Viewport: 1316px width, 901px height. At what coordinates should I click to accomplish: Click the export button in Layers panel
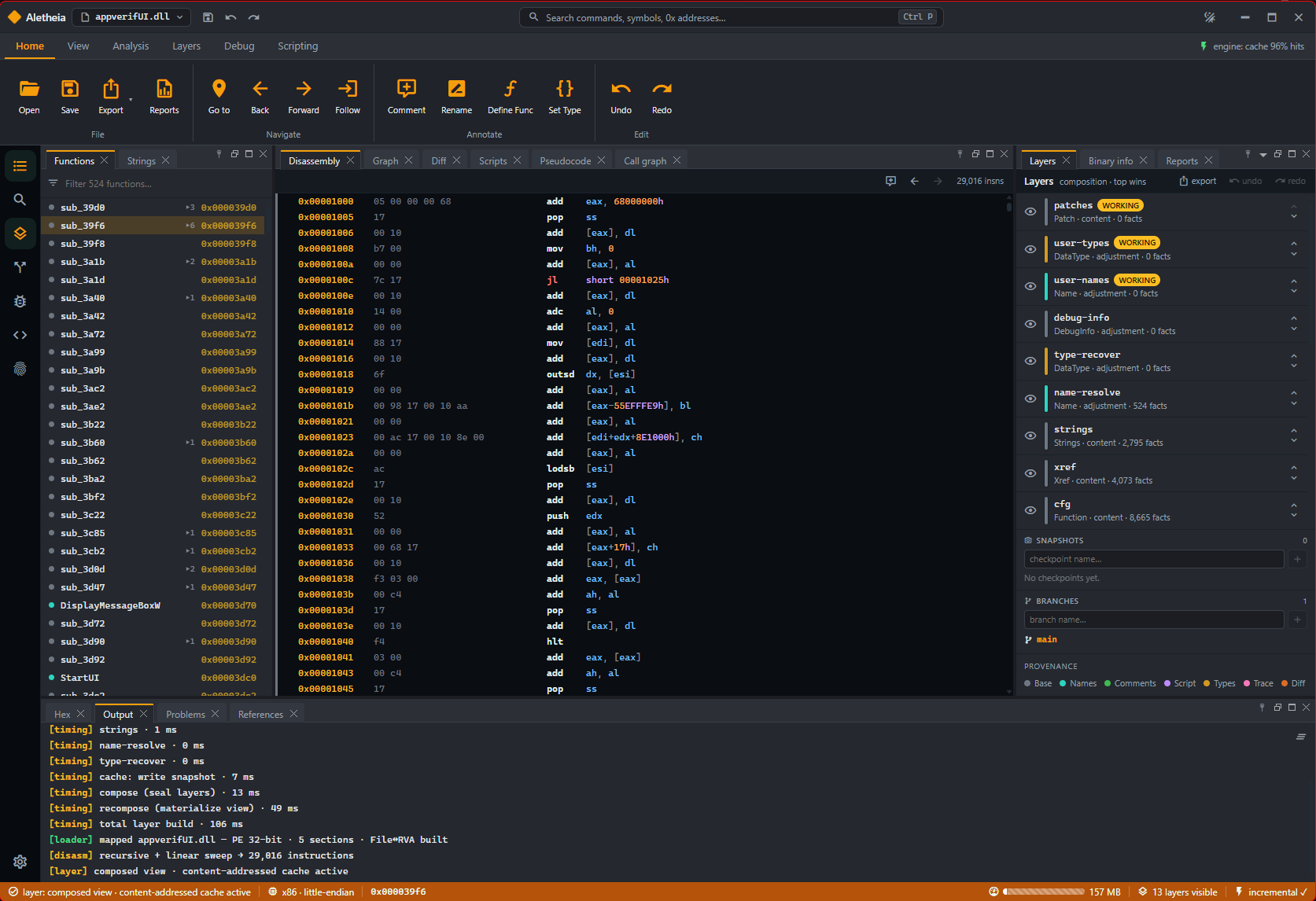[x=1197, y=181]
